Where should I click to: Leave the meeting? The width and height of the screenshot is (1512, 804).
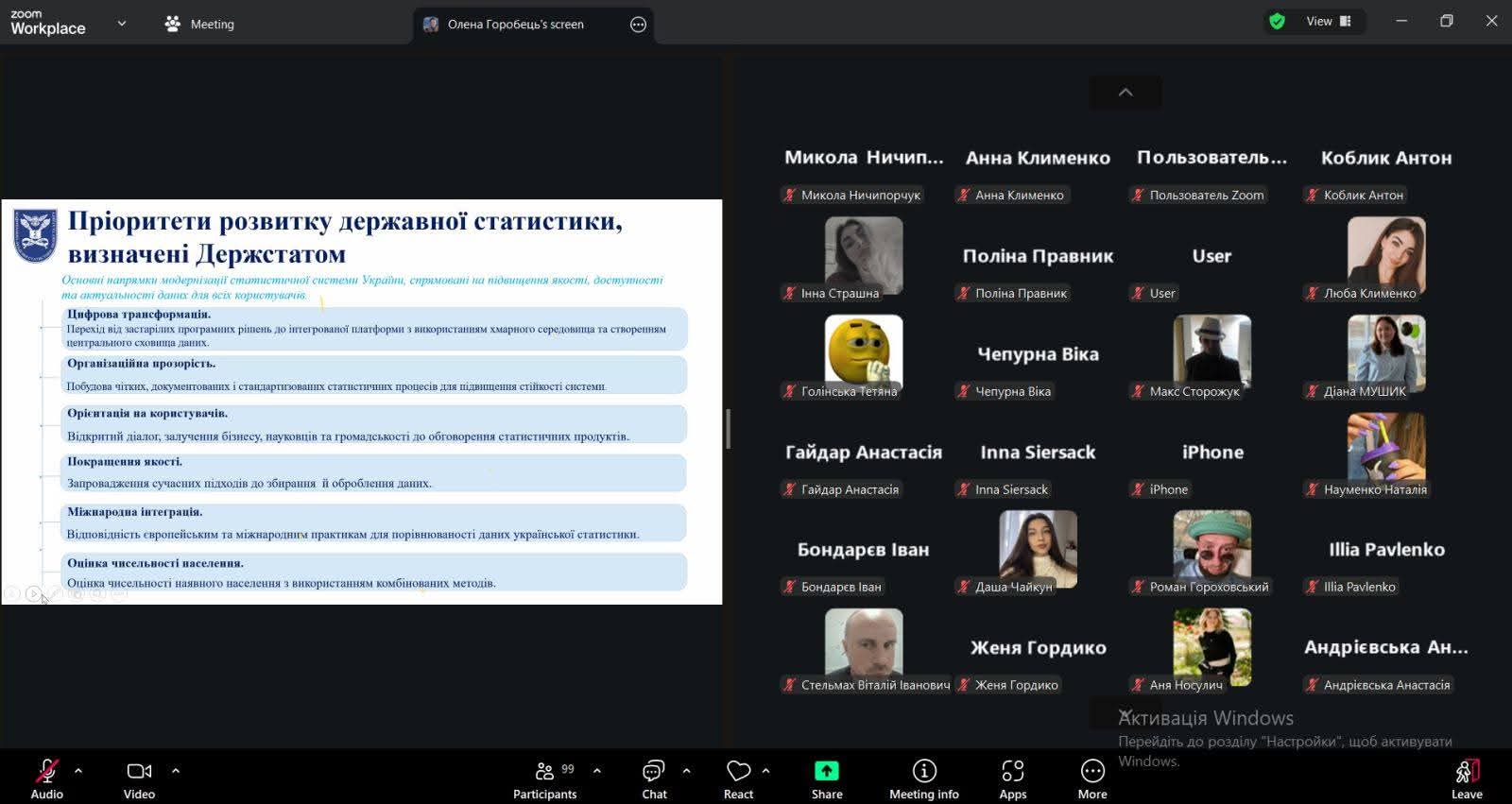coord(1466,779)
